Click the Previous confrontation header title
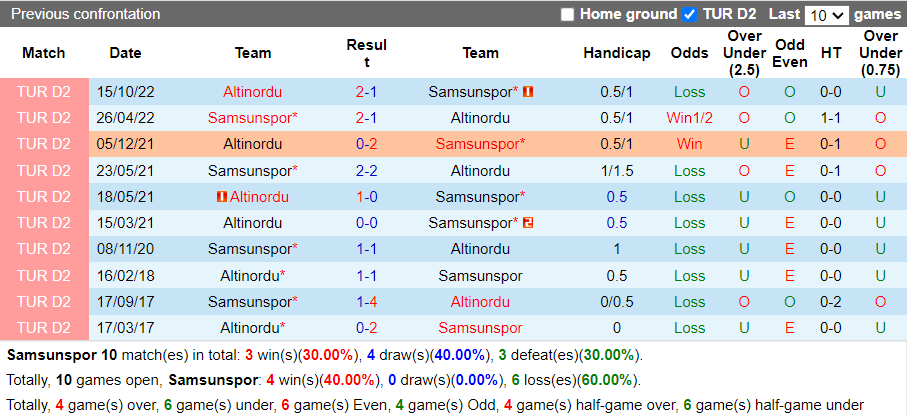The height and width of the screenshot is (415, 907). pyautogui.click(x=86, y=14)
